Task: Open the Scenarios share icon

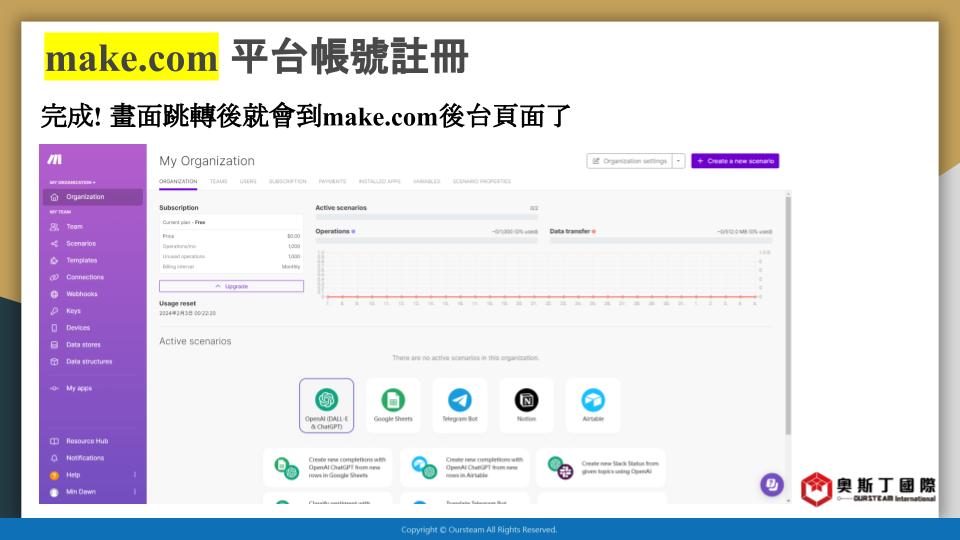Action: click(x=54, y=244)
